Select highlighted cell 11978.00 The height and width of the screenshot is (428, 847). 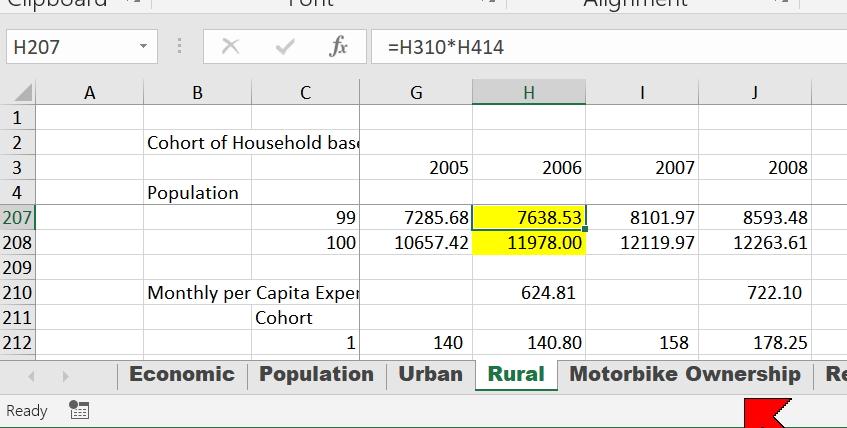[x=529, y=242]
